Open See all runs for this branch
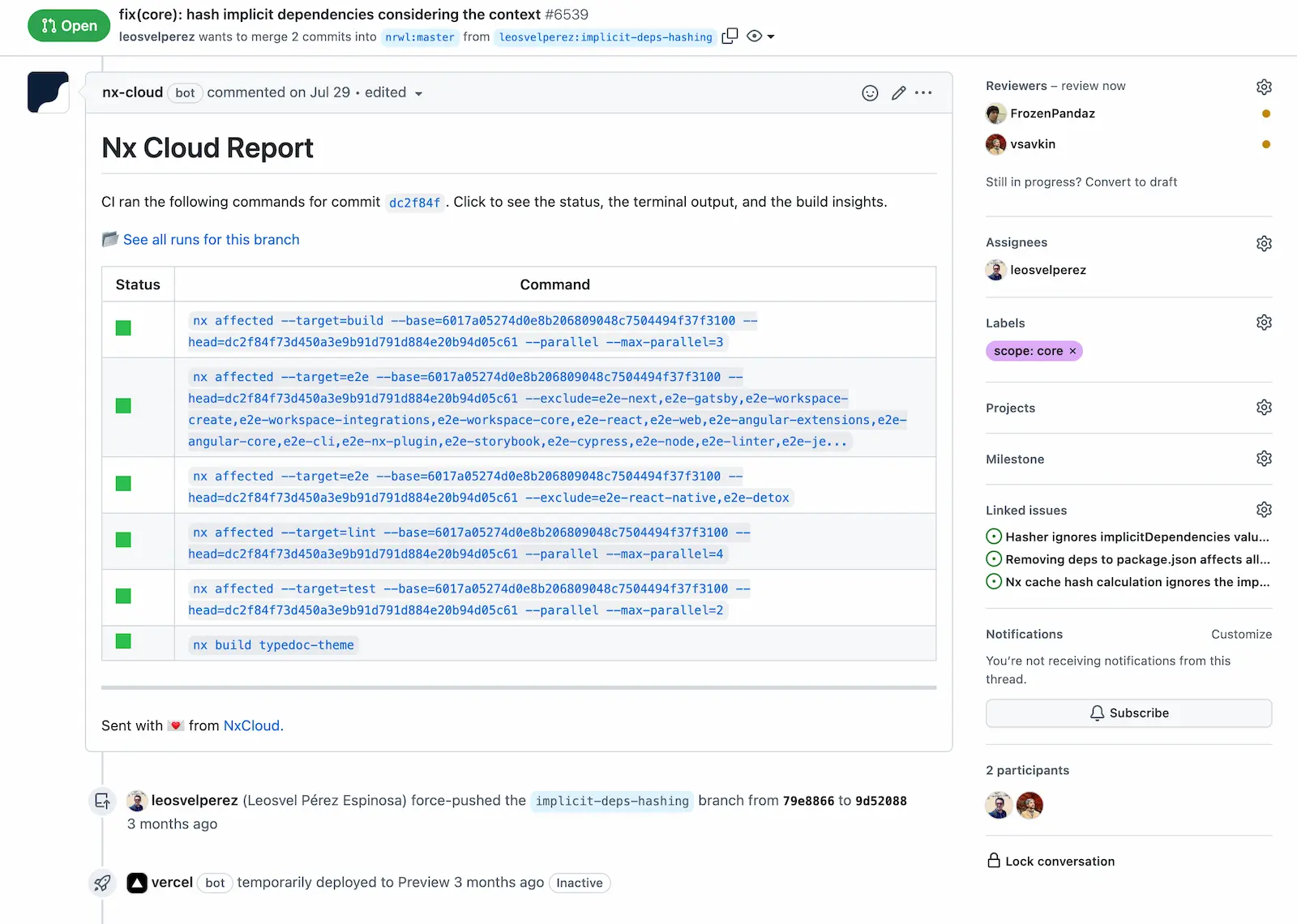The height and width of the screenshot is (924, 1297). coord(210,239)
